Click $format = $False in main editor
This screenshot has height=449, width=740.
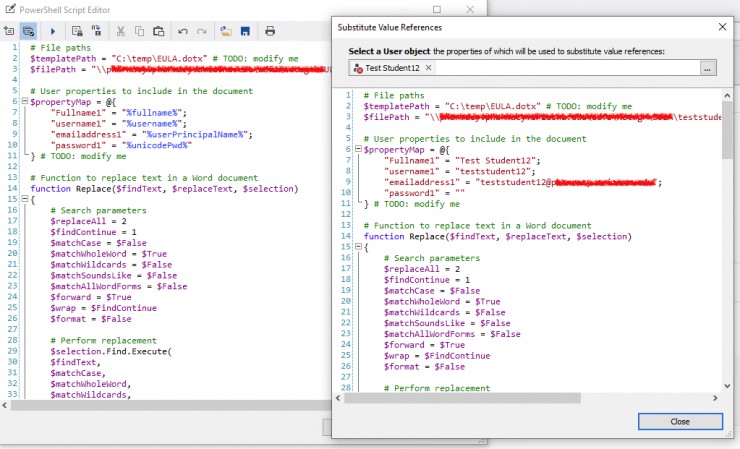click(x=91, y=319)
